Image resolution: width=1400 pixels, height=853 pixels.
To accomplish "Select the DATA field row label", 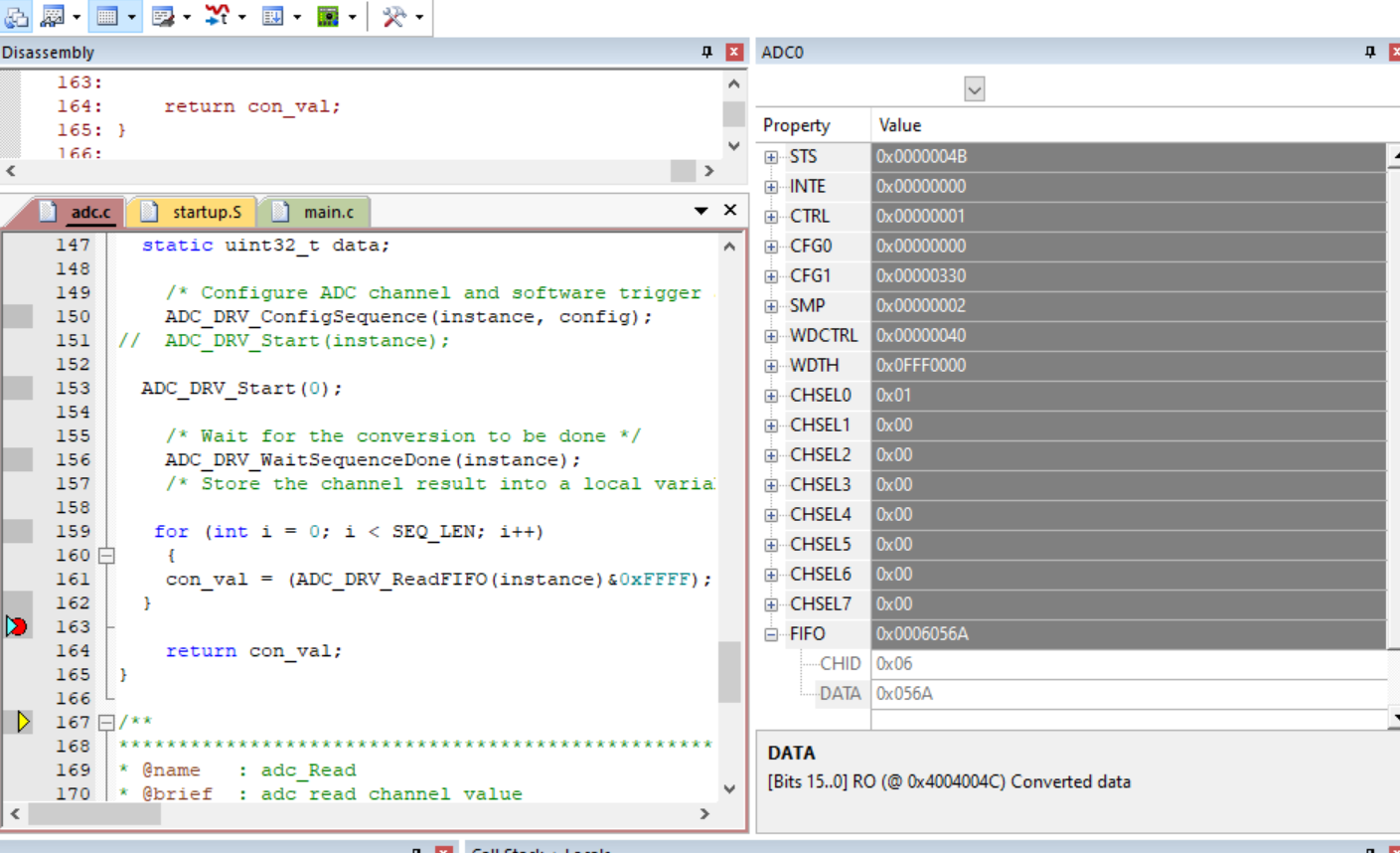I will click(841, 694).
